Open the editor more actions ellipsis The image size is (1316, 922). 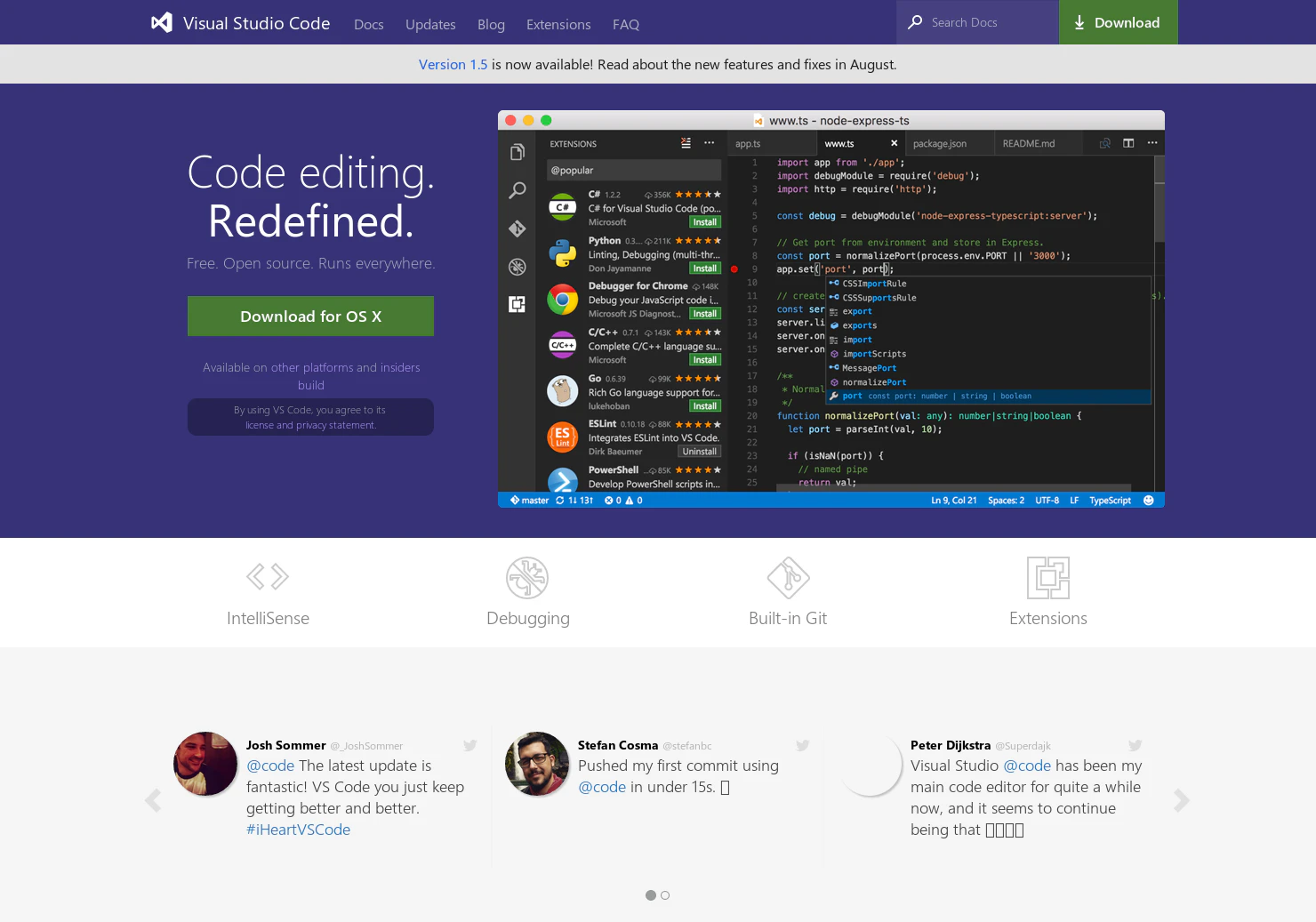point(1152,143)
